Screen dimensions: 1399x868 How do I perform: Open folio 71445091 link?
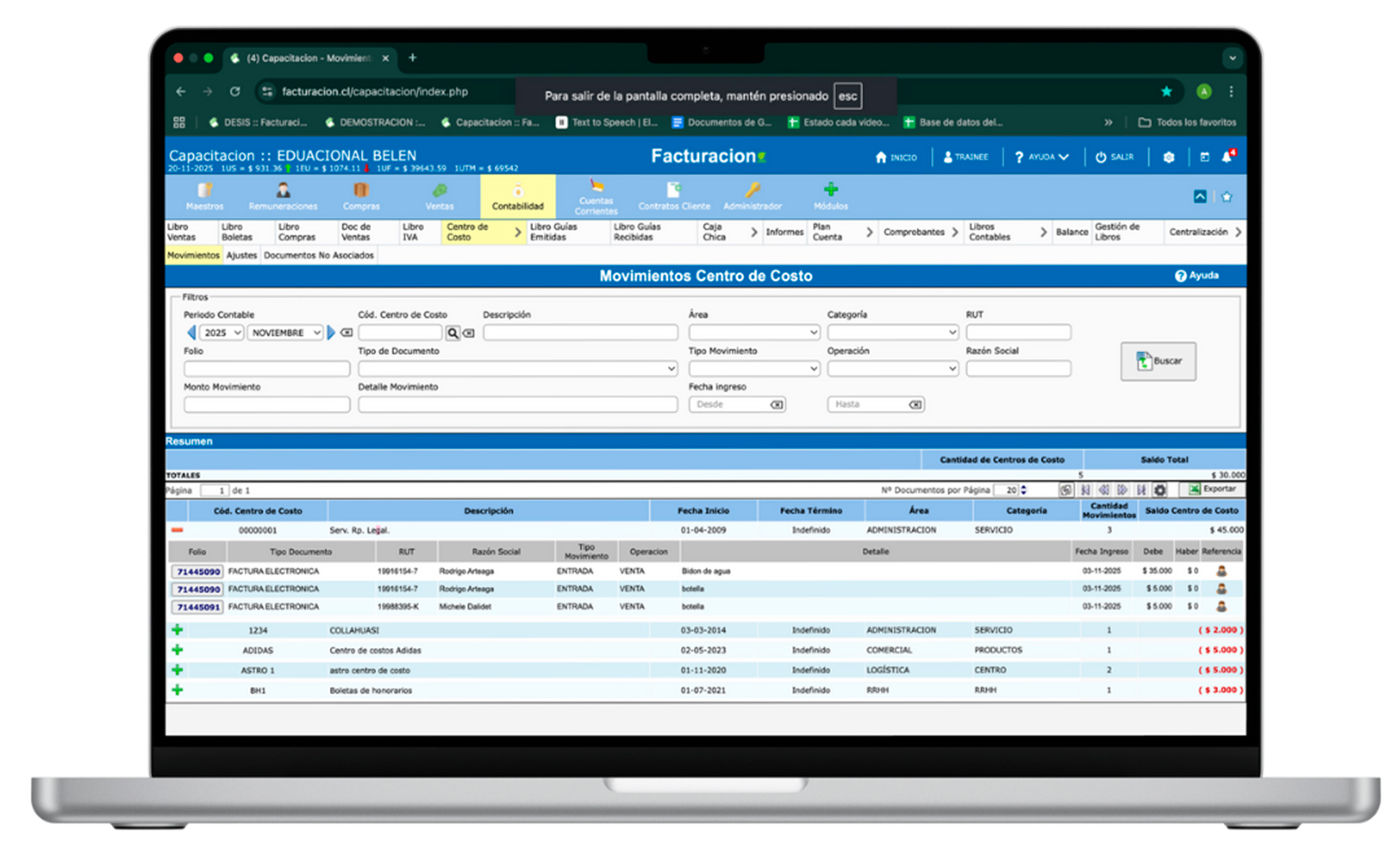tap(198, 607)
